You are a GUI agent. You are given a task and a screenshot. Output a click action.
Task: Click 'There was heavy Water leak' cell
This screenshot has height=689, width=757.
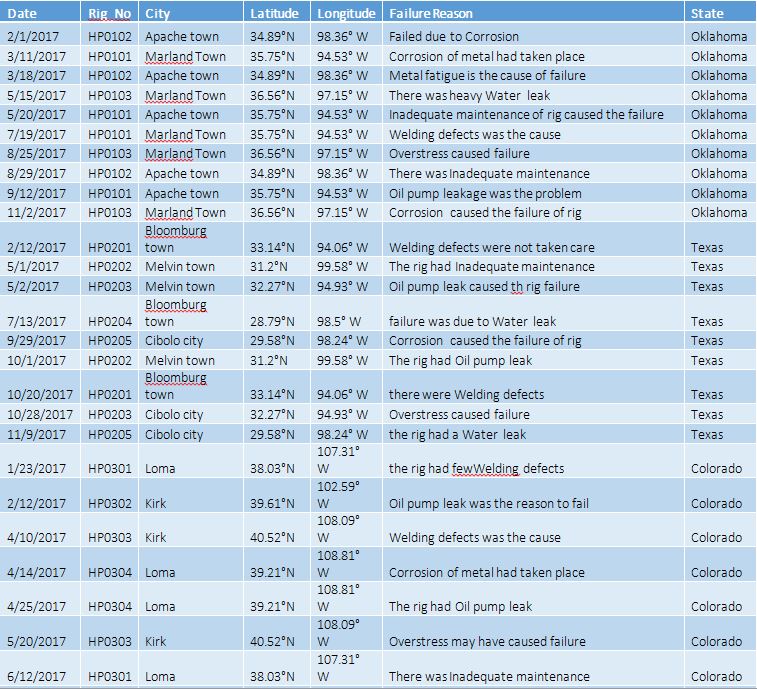pyautogui.click(x=533, y=95)
